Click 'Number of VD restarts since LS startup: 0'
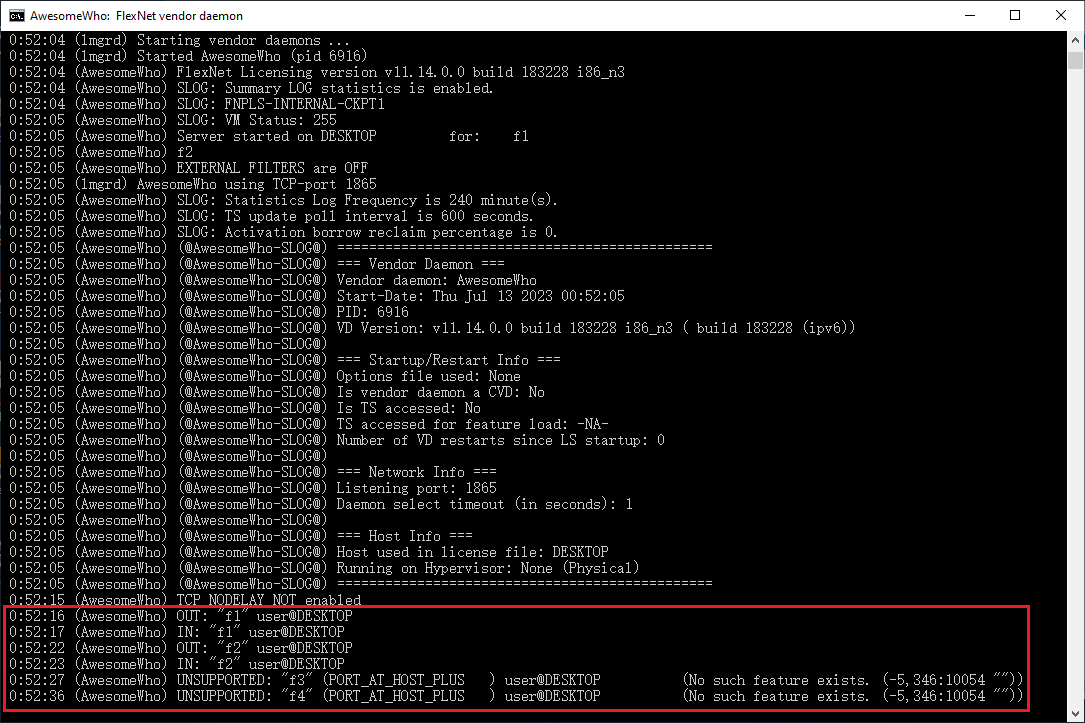The width and height of the screenshot is (1085, 723). coord(500,439)
